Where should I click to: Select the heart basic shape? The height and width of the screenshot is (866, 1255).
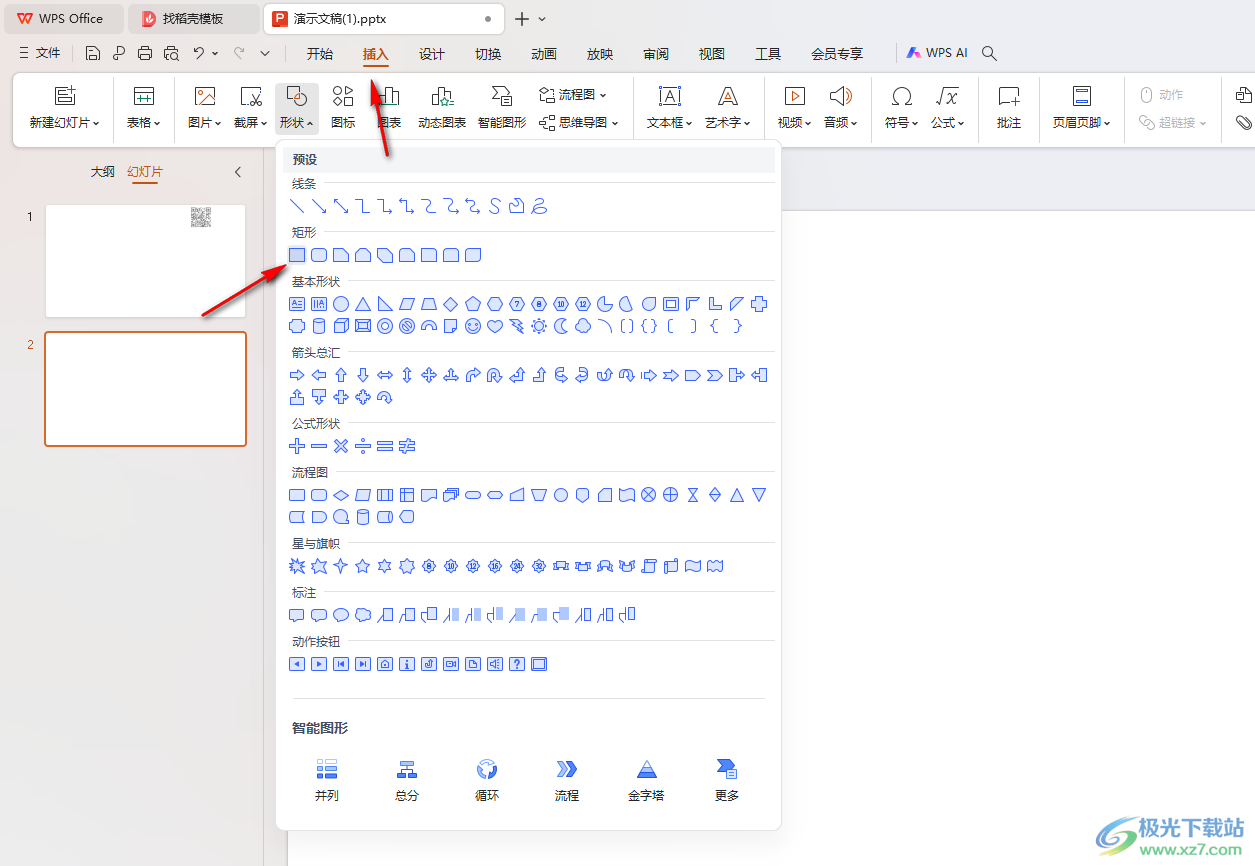(x=495, y=326)
